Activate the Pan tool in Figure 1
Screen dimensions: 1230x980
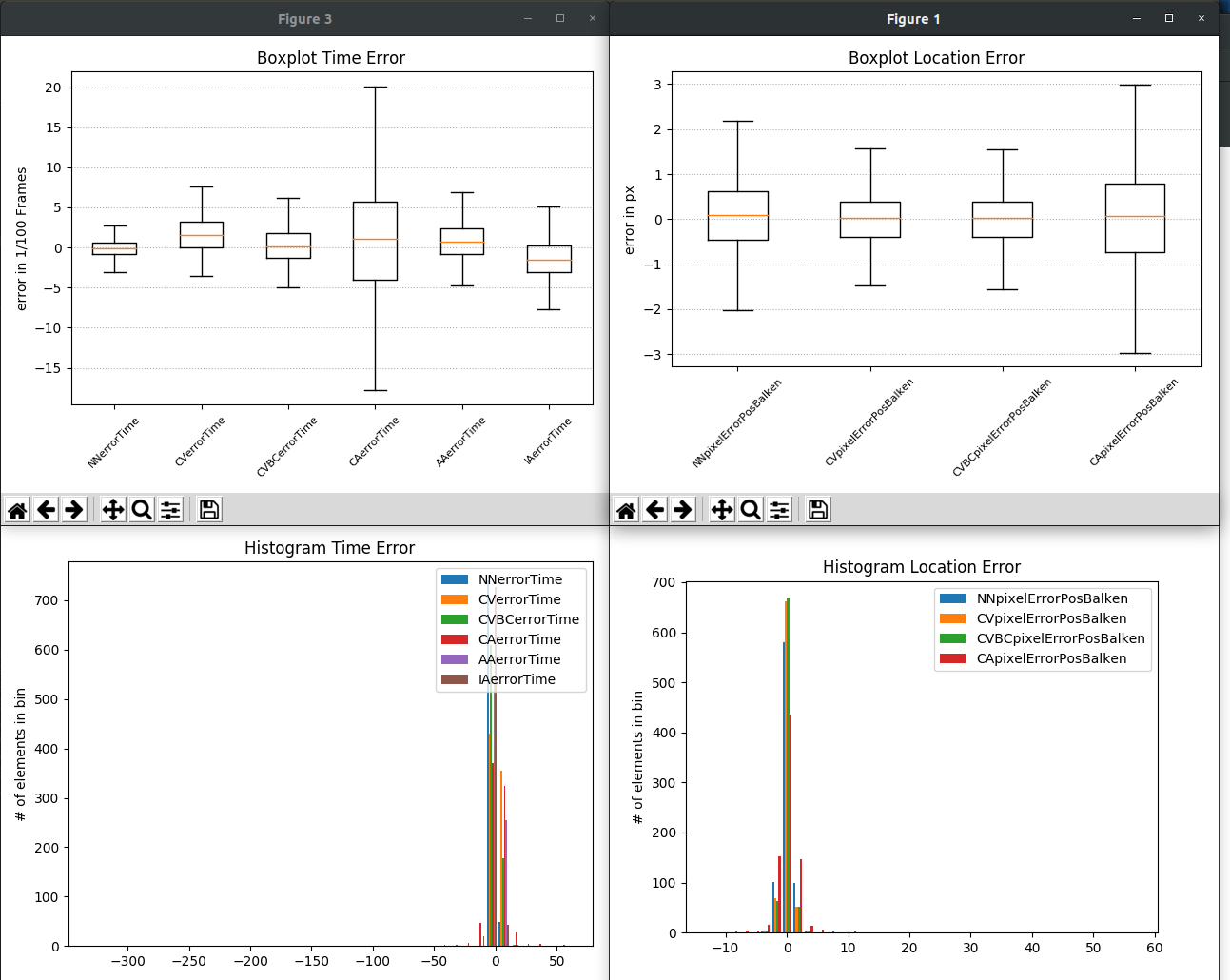(722, 510)
